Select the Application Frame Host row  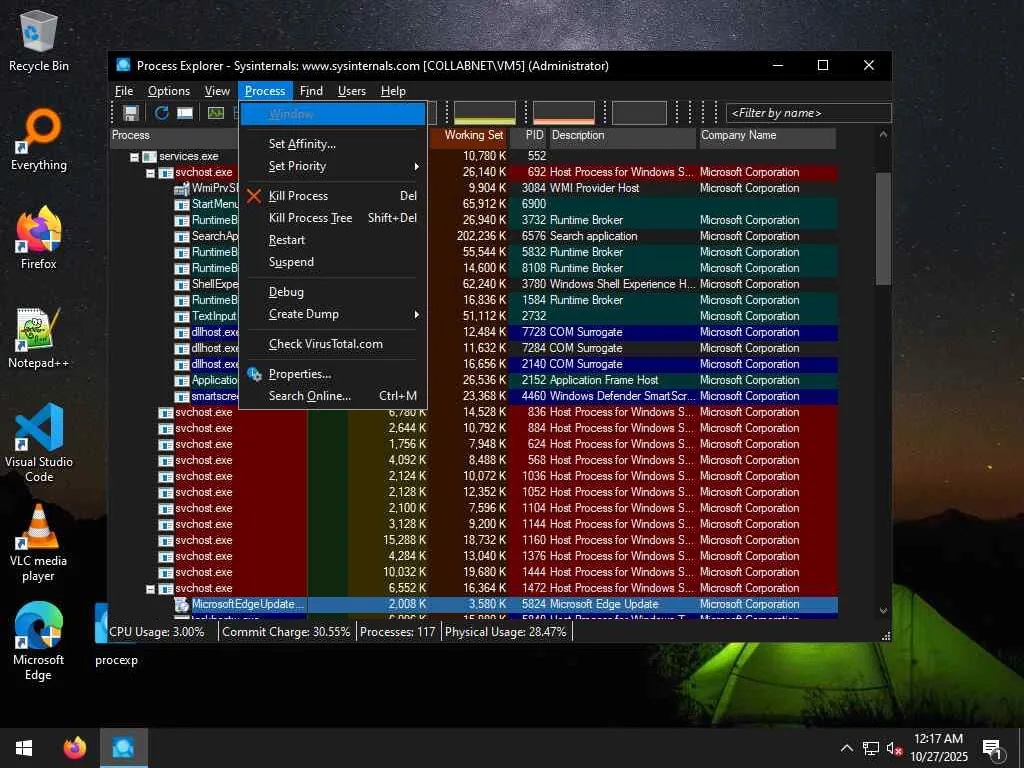(473, 380)
